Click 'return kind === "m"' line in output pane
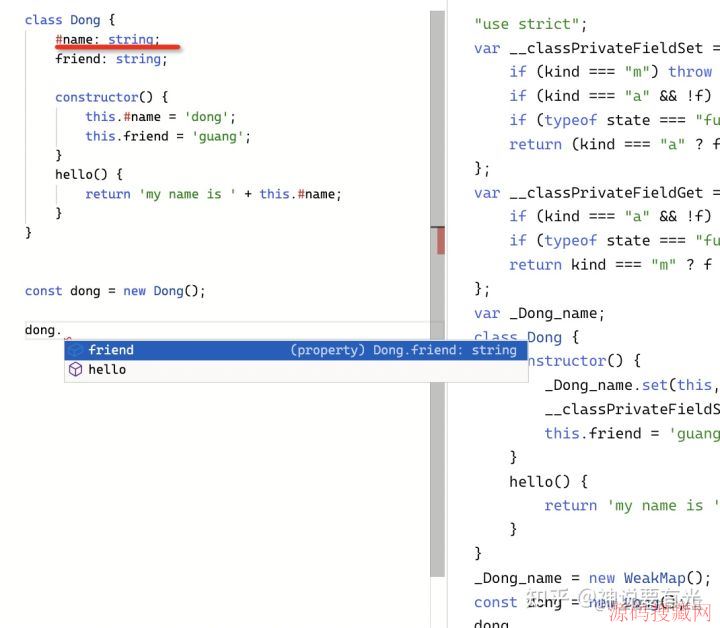This screenshot has height=628, width=720. click(610, 265)
